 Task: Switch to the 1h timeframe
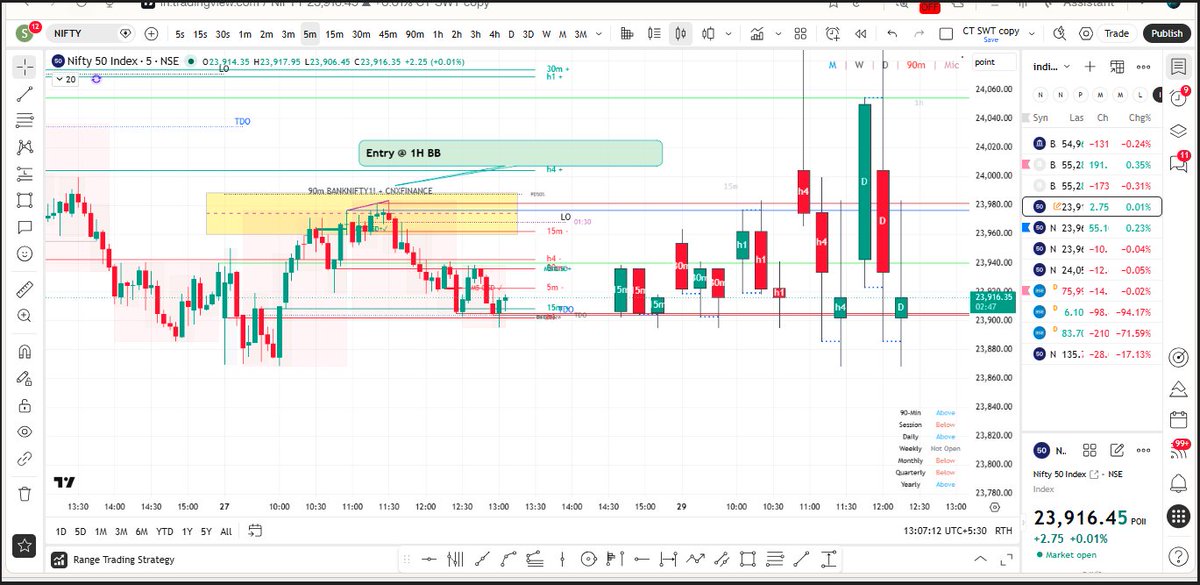pos(438,33)
